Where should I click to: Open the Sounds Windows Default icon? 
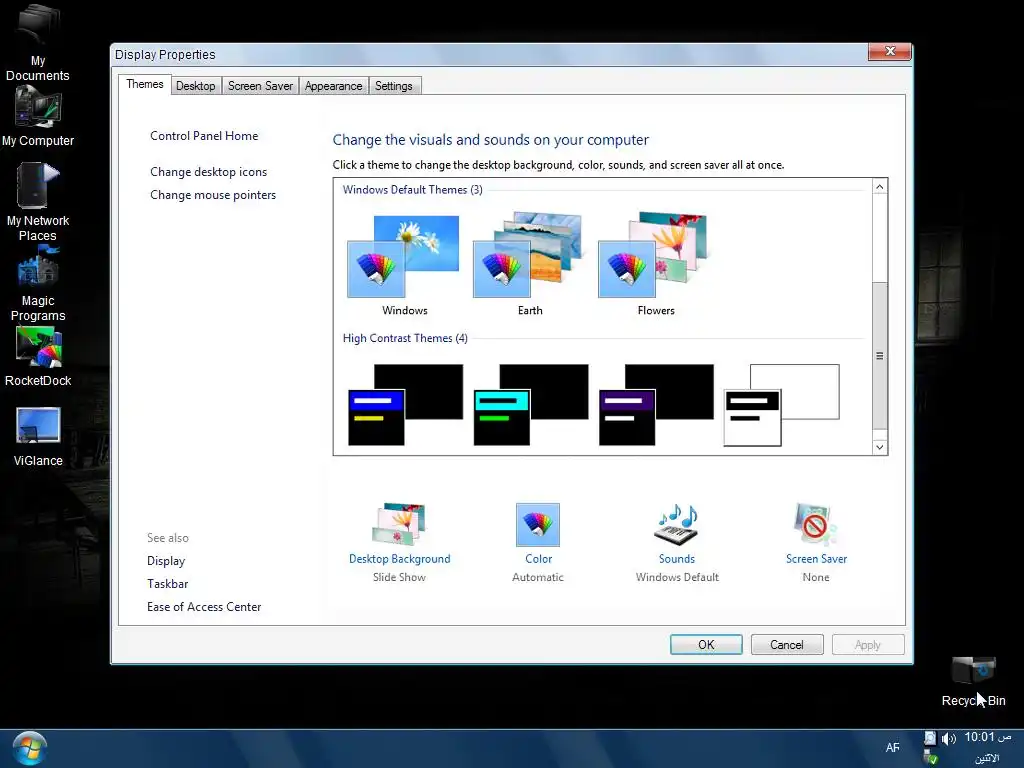[x=677, y=524]
